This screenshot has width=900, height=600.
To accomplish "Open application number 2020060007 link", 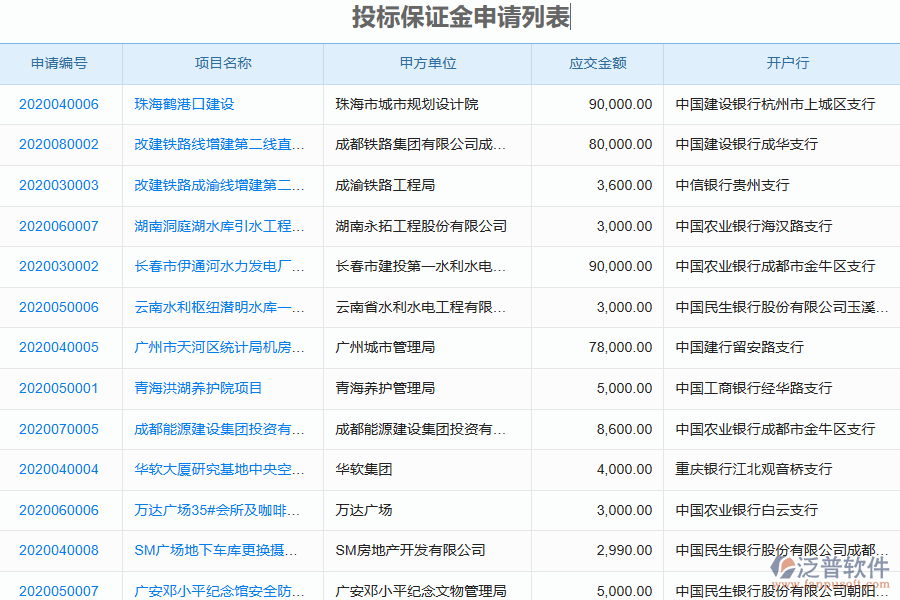I will pyautogui.click(x=60, y=226).
